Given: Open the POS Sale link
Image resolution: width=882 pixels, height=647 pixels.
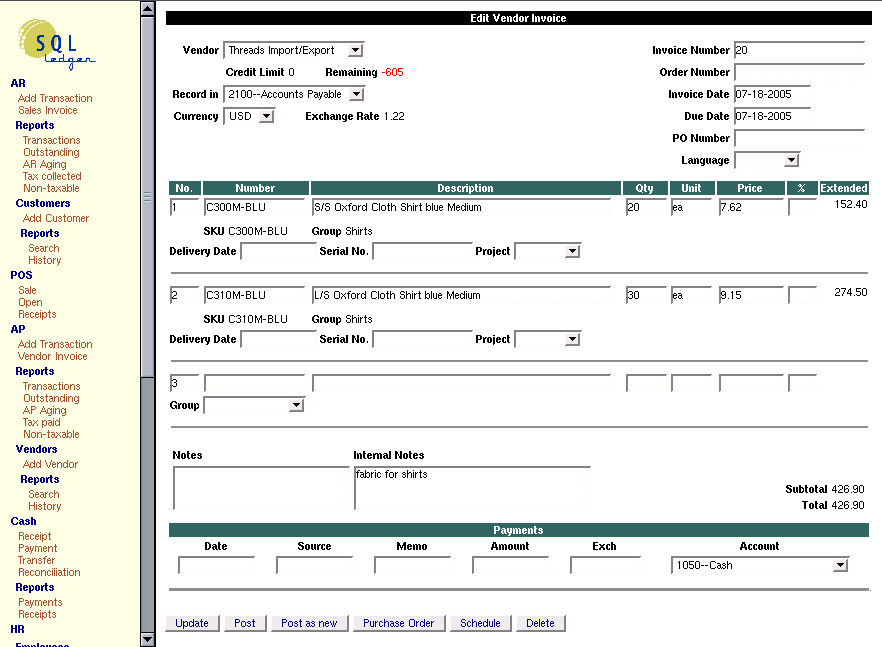Looking at the screenshot, I should point(27,290).
